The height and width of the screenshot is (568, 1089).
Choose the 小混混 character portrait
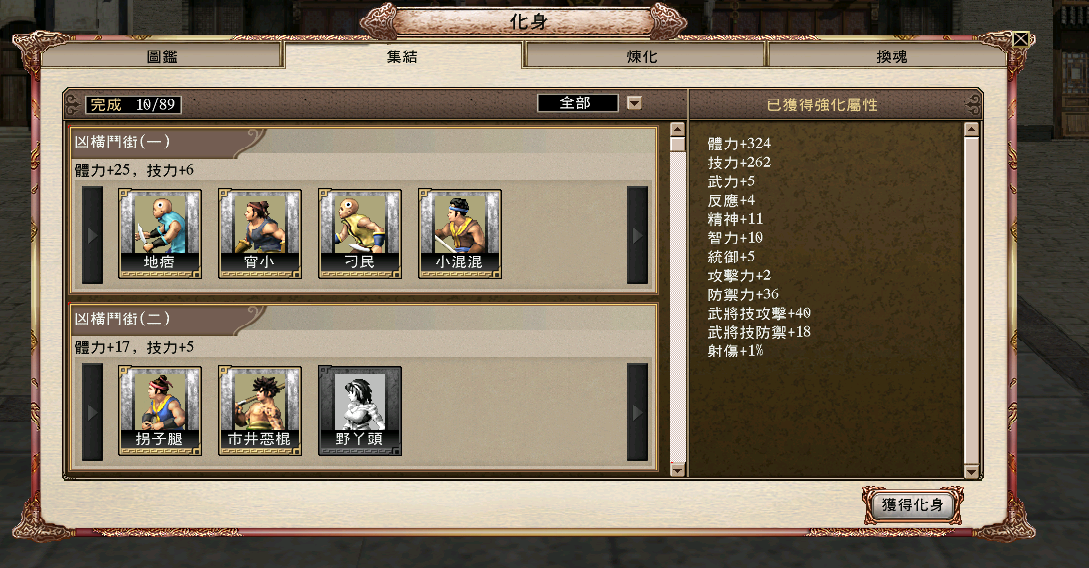(460, 234)
